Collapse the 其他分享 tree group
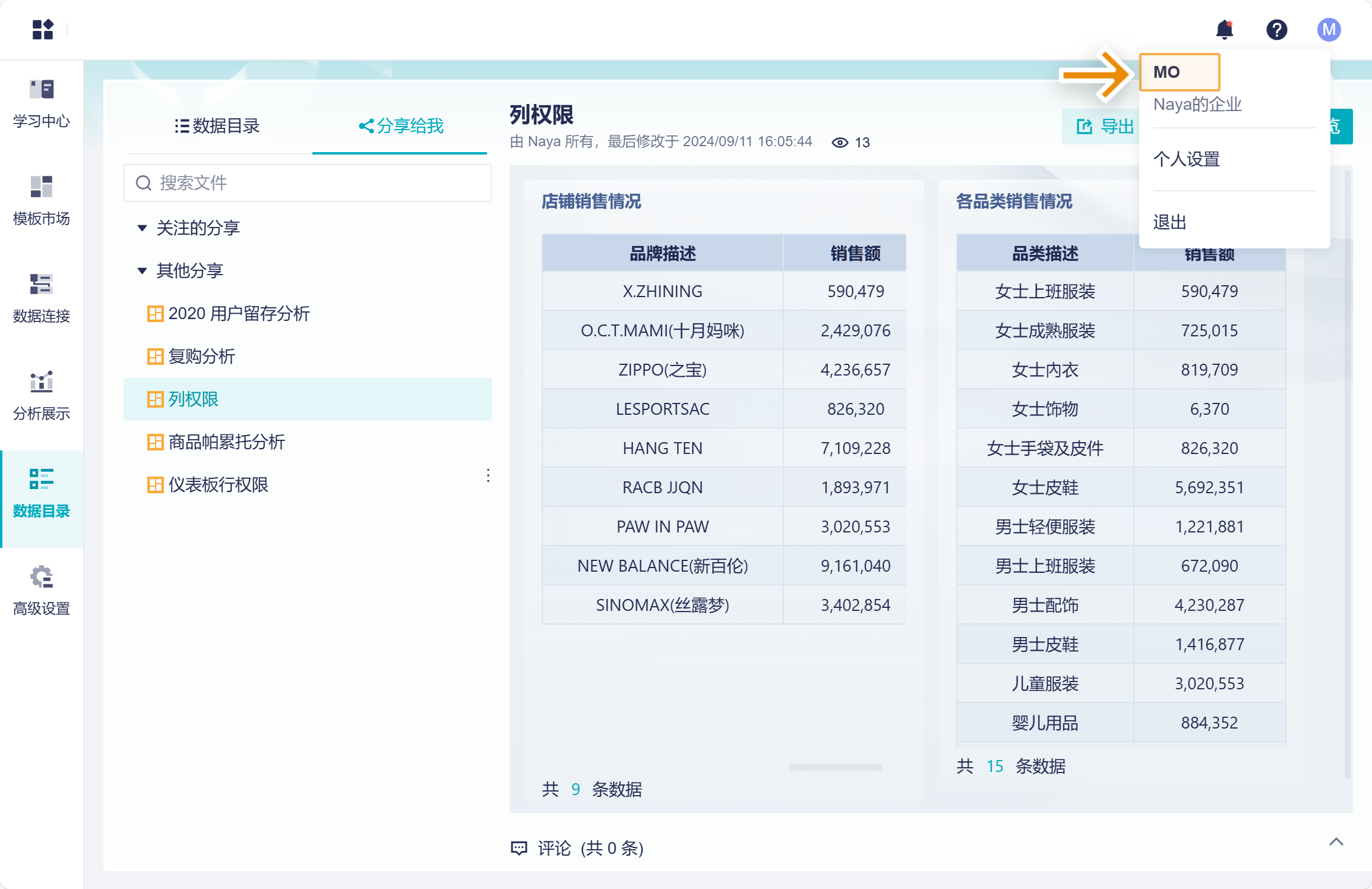 pos(142,271)
